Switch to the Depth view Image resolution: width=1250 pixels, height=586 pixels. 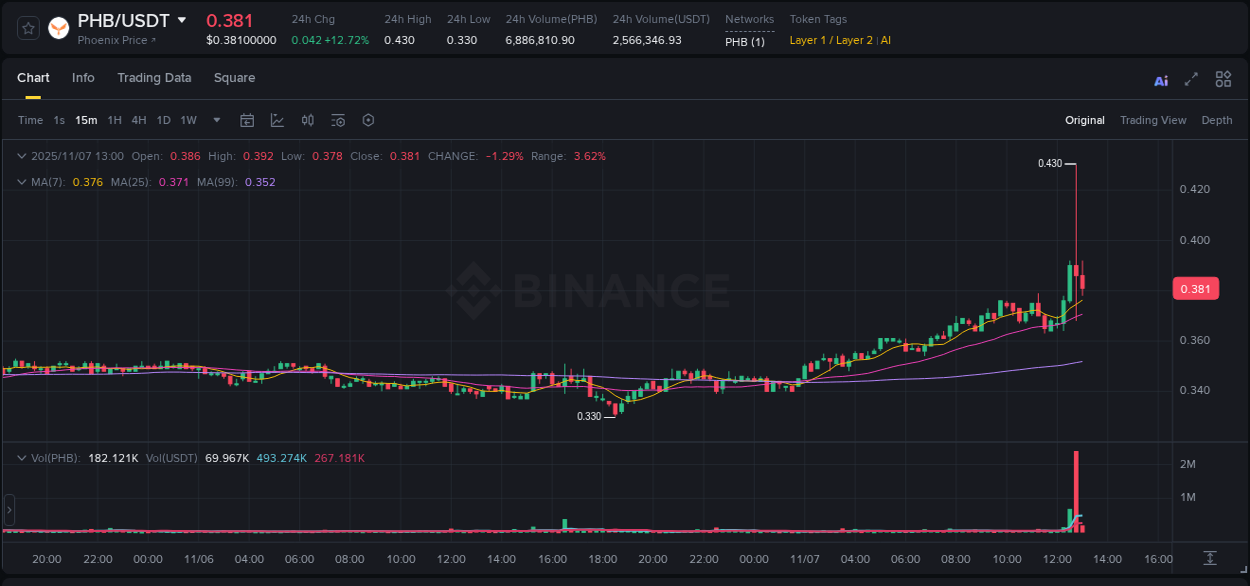coord(1217,120)
